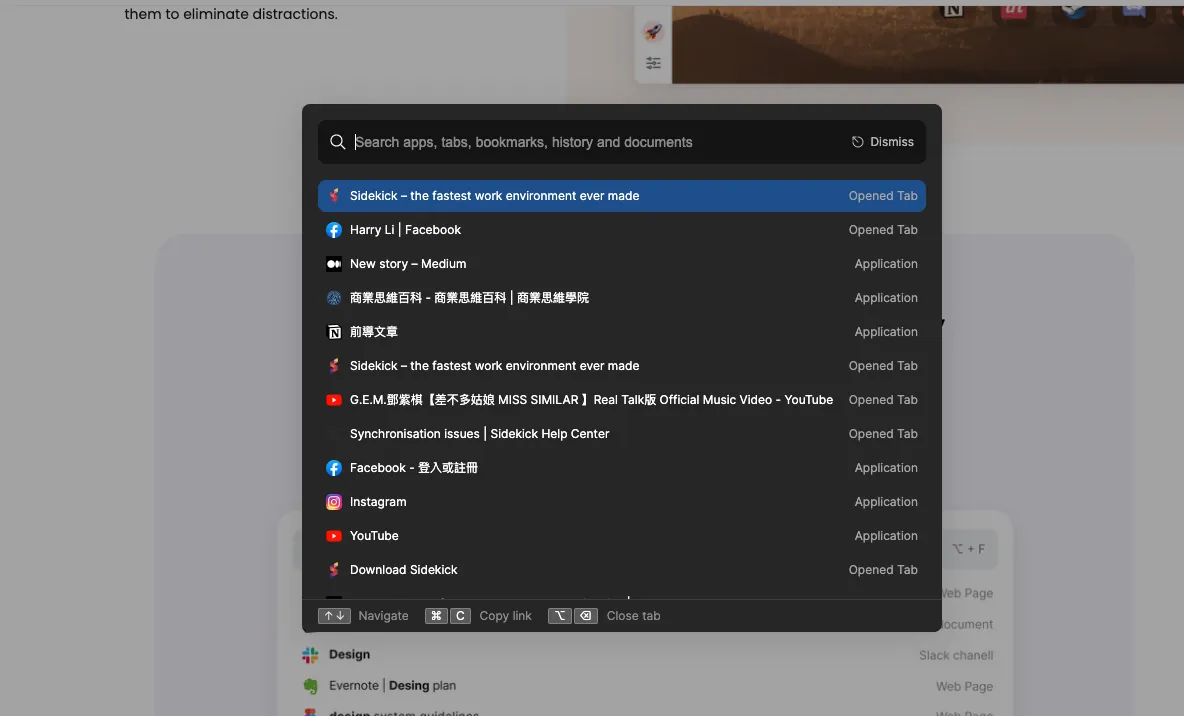Click the magnifying glass search icon
This screenshot has height=716, width=1184.
[338, 142]
